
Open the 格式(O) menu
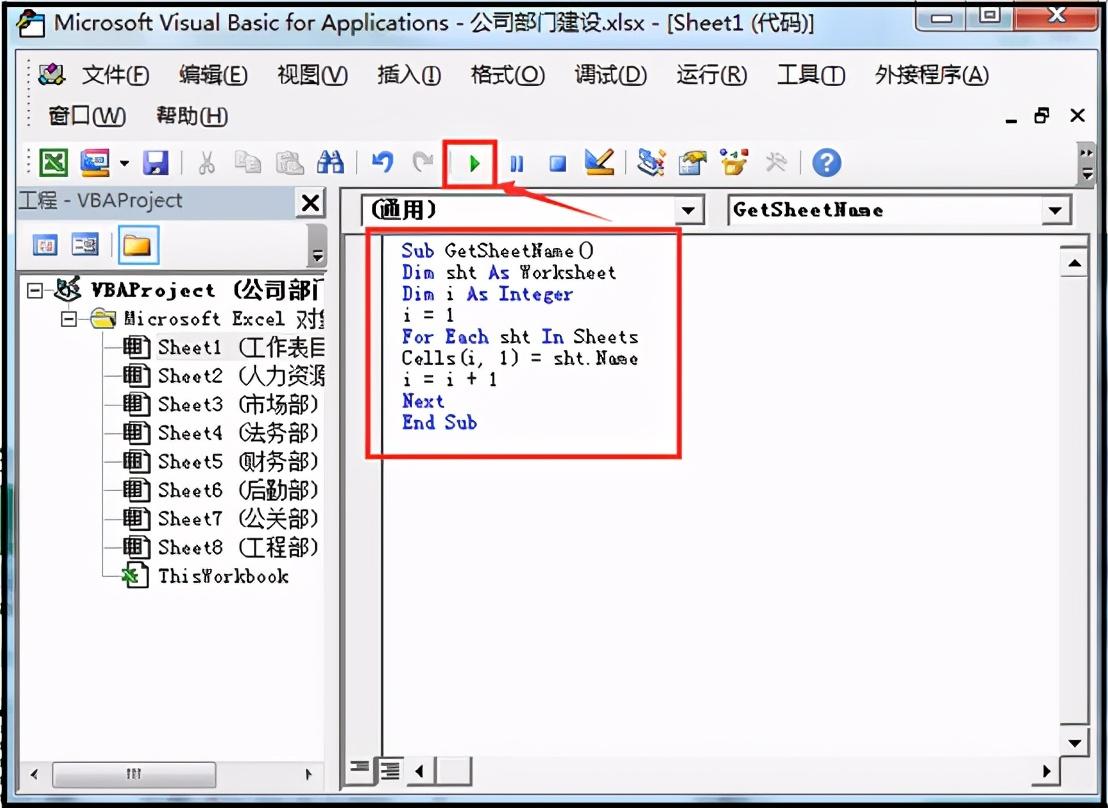point(507,74)
